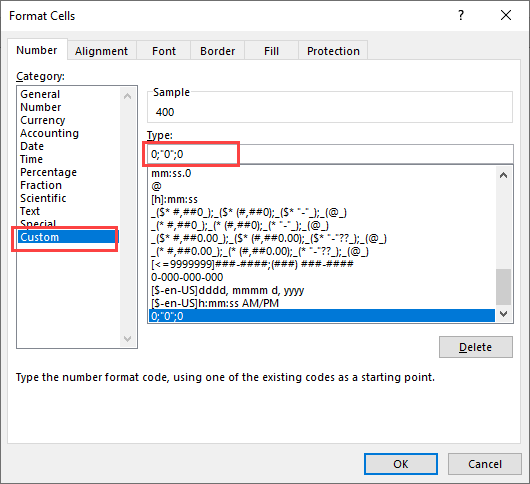Click type list scroll up arrow
Screen dimensions: 530x484
504,175
